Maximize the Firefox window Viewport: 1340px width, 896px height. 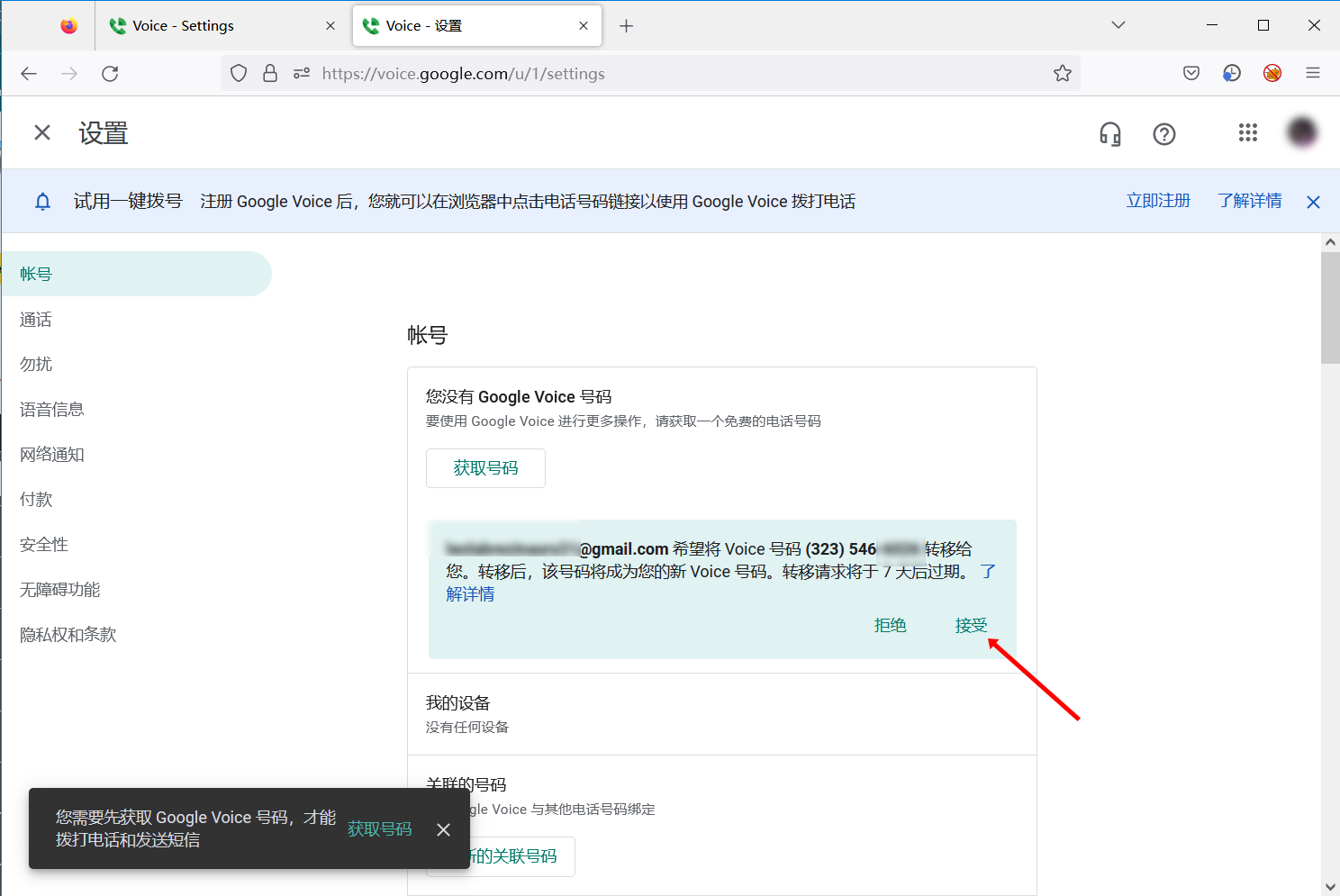(x=1263, y=25)
